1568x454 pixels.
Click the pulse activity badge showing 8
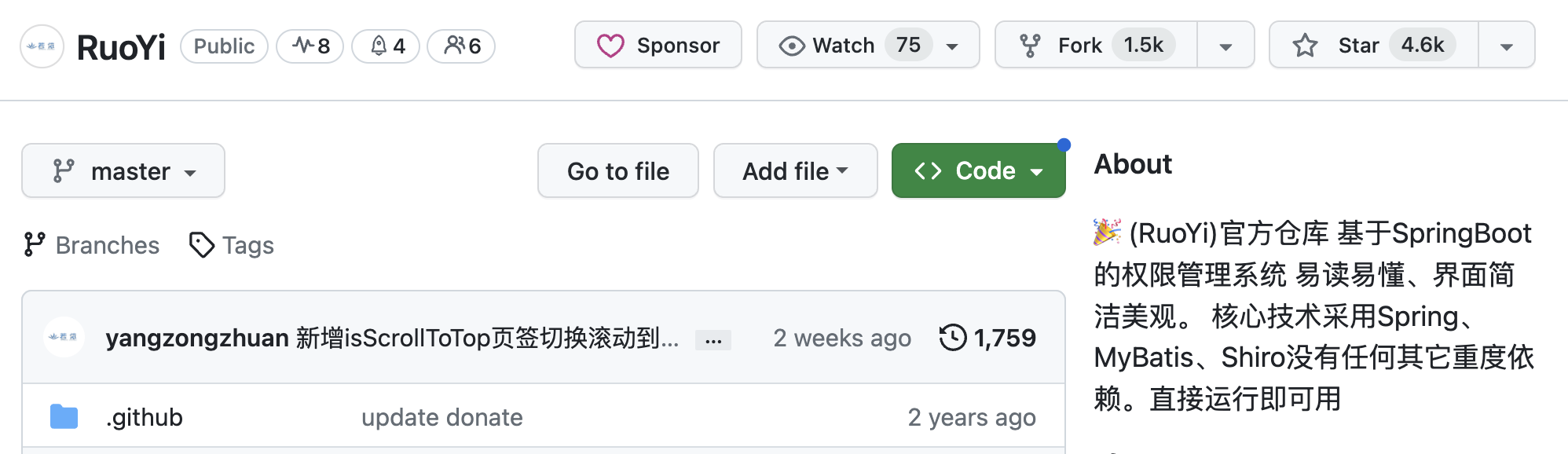point(310,46)
